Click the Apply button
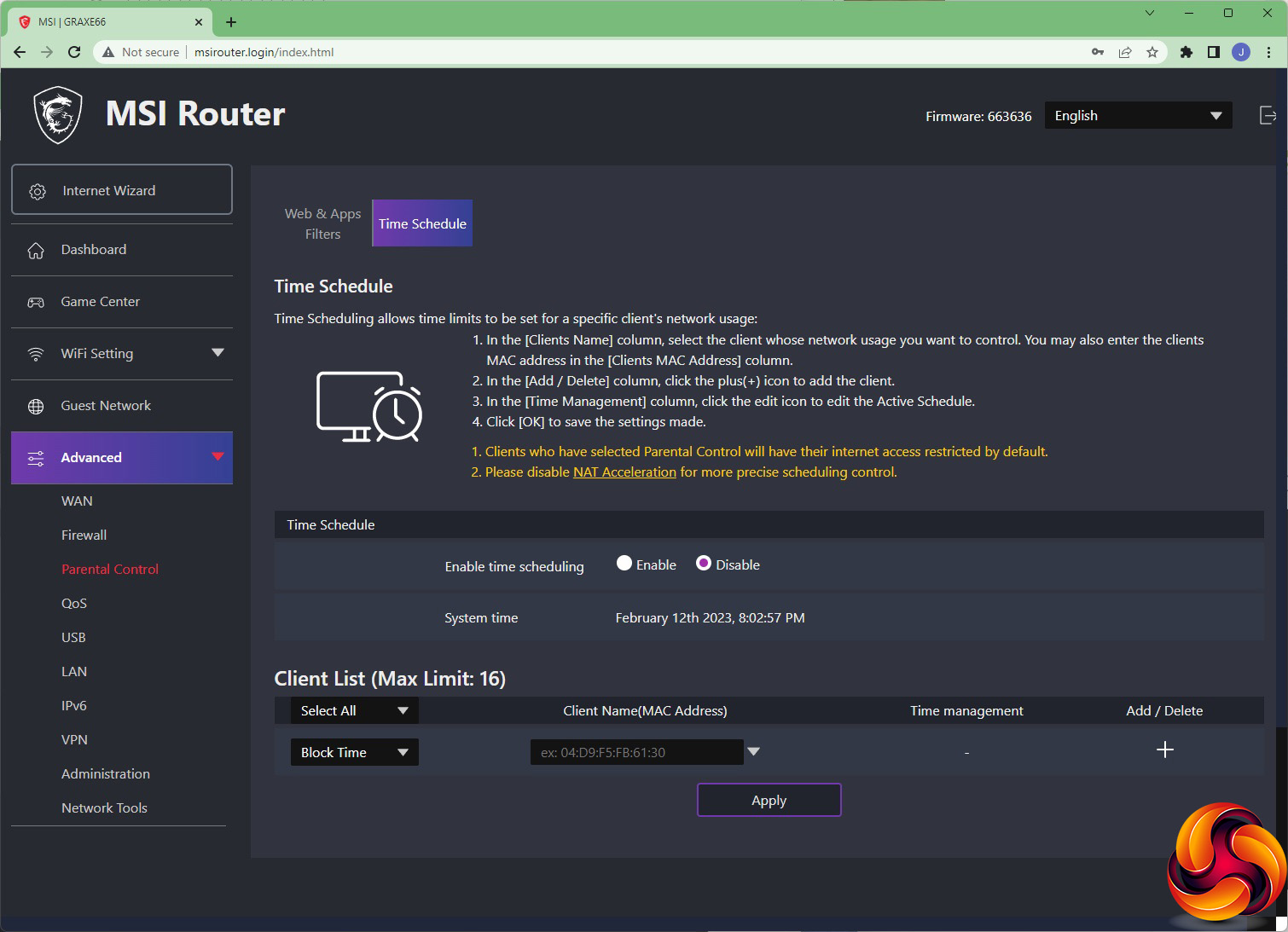Screen dimensions: 1288x932 (769, 800)
